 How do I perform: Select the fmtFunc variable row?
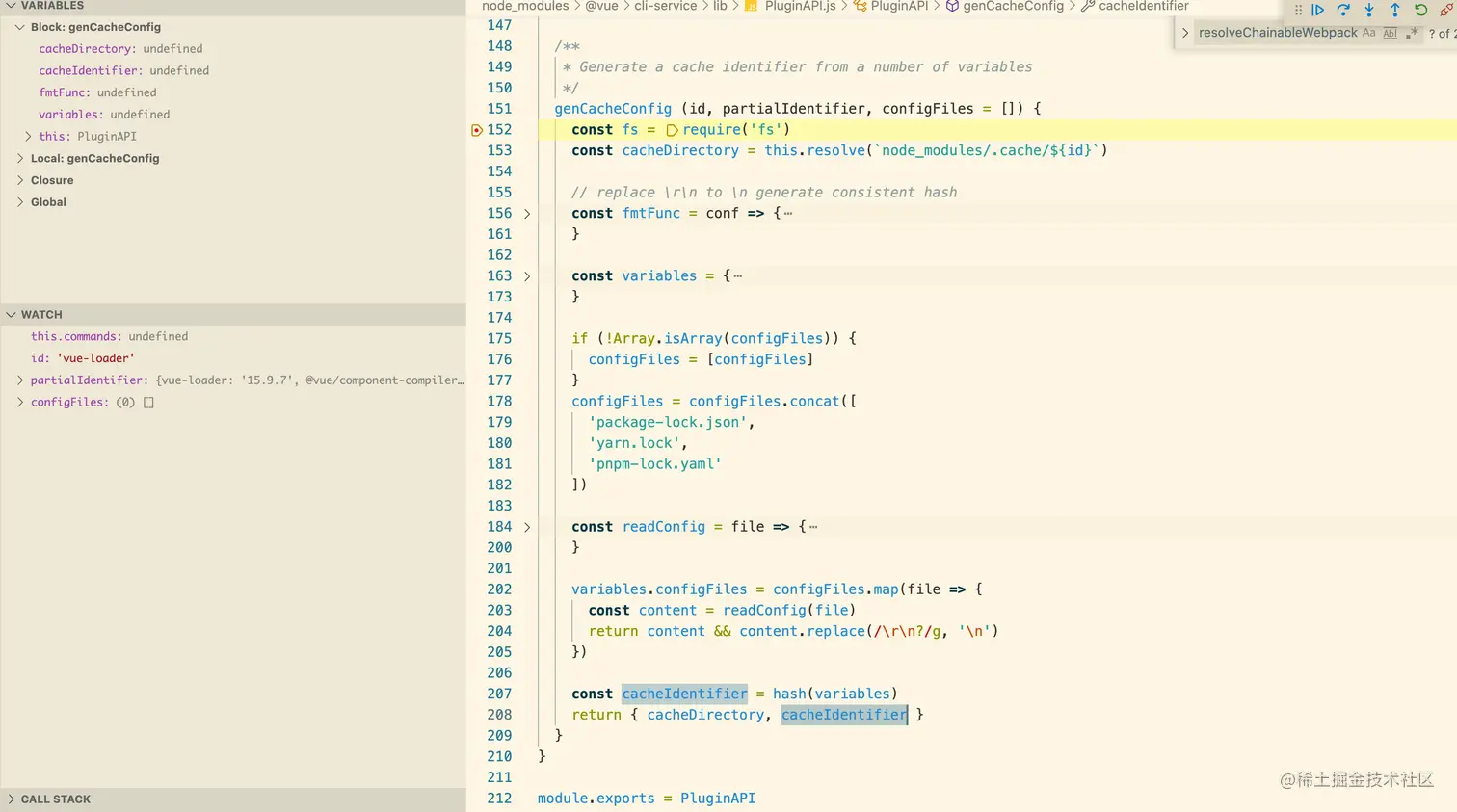pyautogui.click(x=233, y=93)
